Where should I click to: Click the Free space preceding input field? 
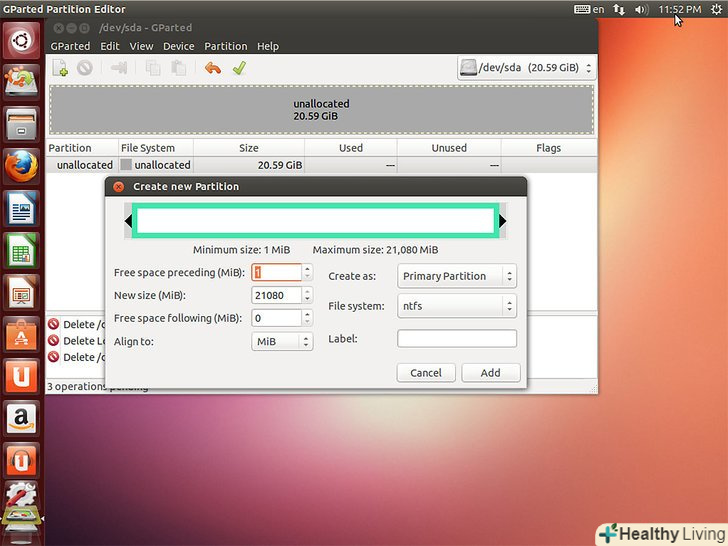[277, 273]
